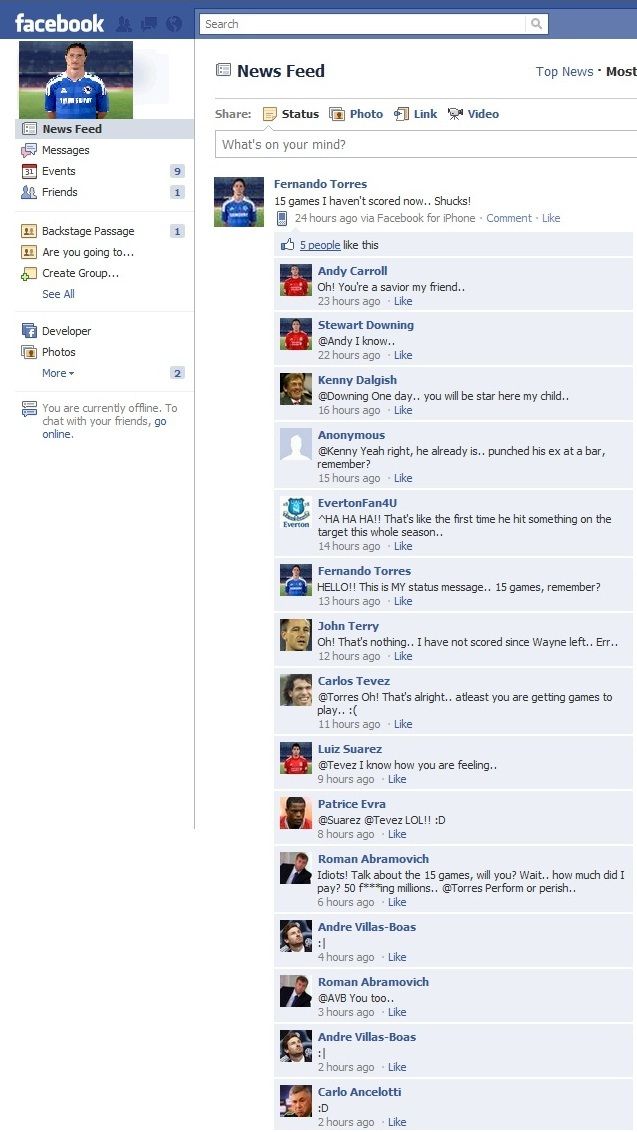Select the Video share icon
The height and width of the screenshot is (1132, 637).
point(455,114)
